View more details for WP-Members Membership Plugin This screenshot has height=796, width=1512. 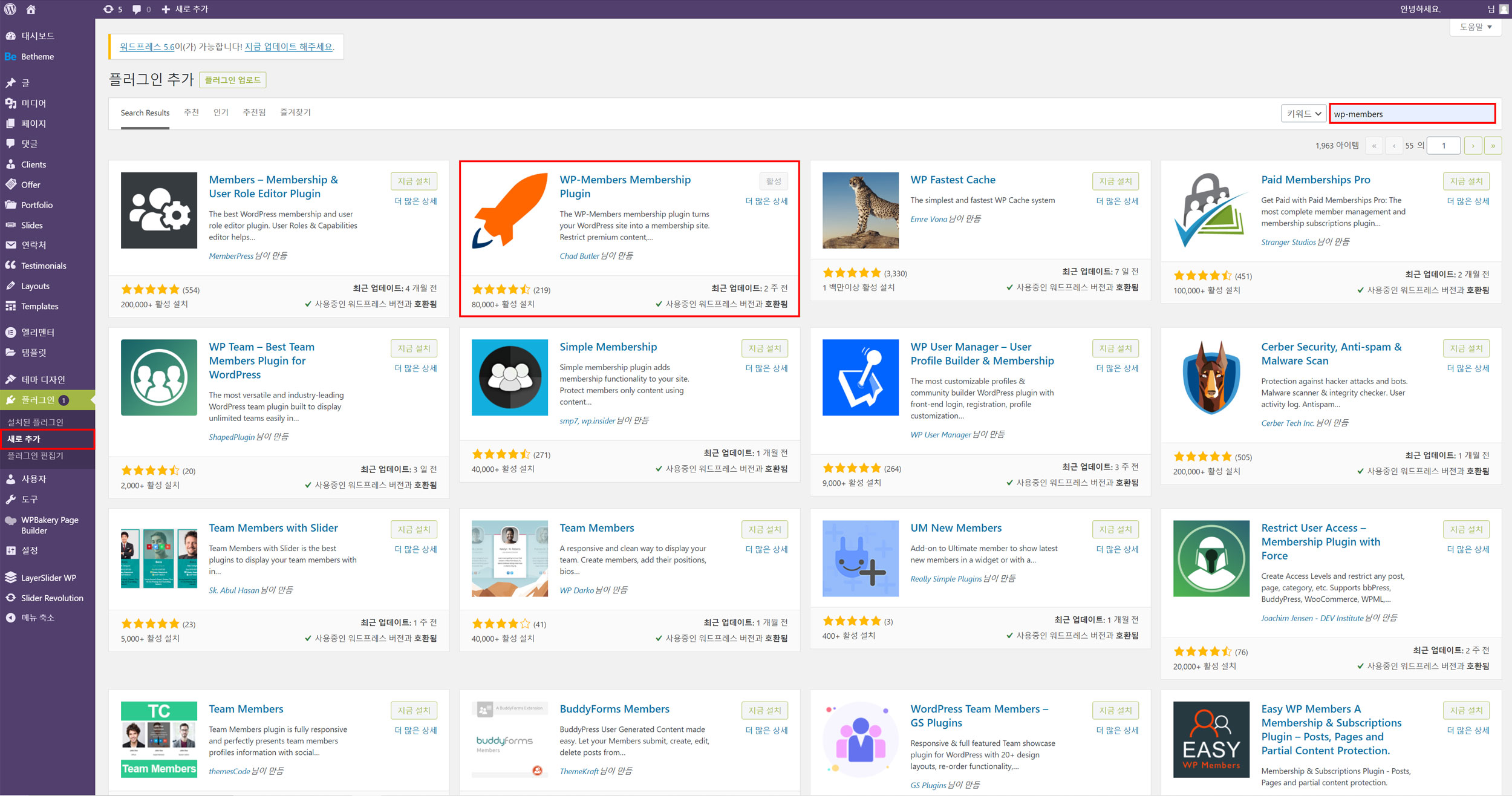767,201
